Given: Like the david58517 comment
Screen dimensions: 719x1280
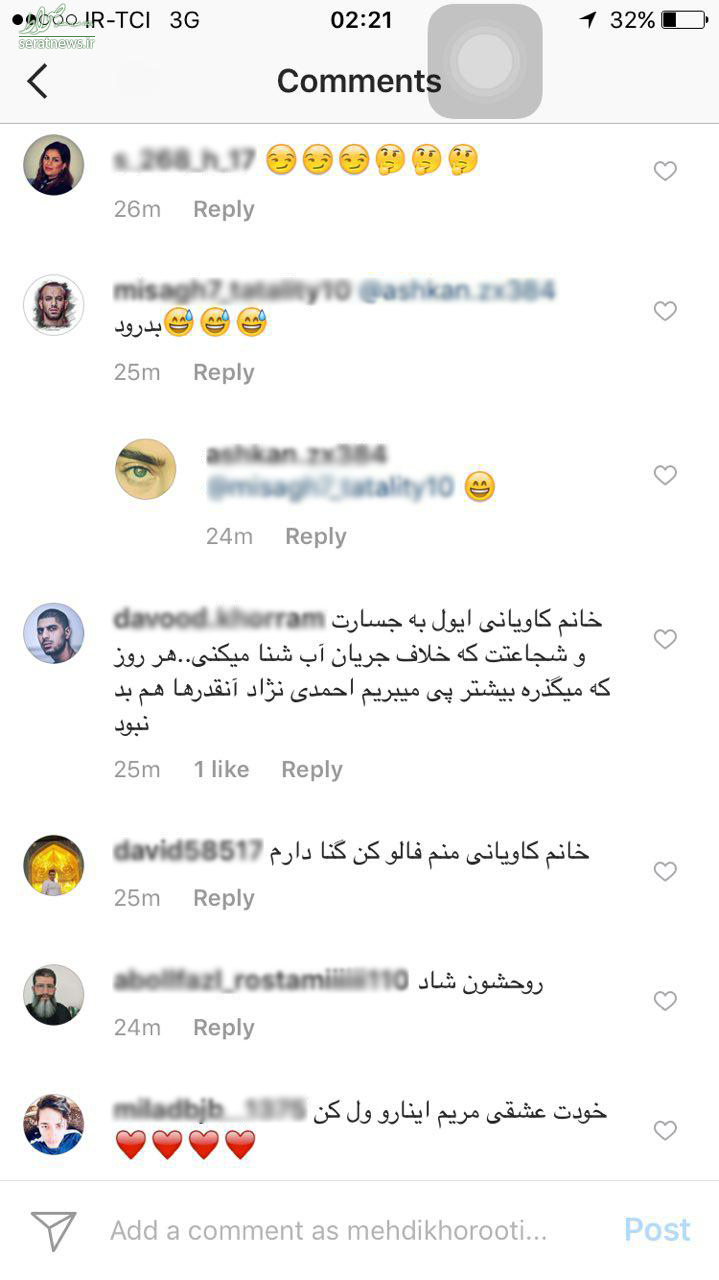Looking at the screenshot, I should (665, 871).
